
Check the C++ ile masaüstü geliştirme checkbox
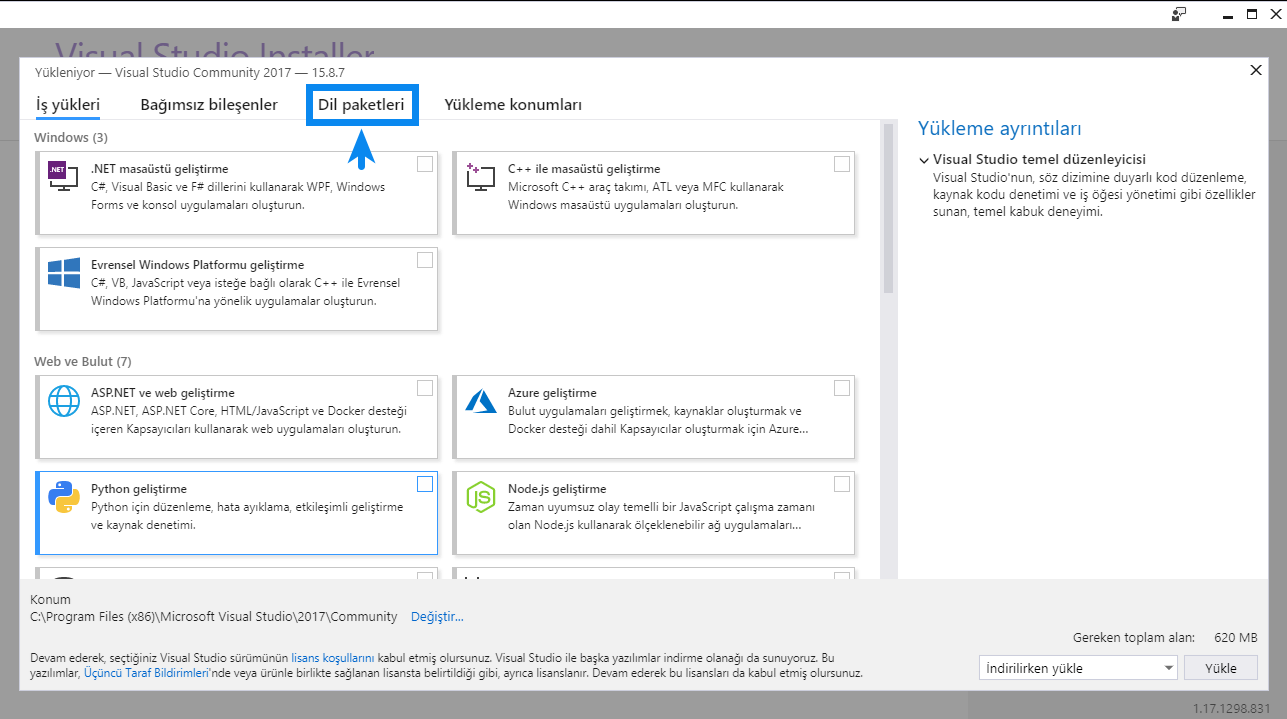click(x=842, y=164)
